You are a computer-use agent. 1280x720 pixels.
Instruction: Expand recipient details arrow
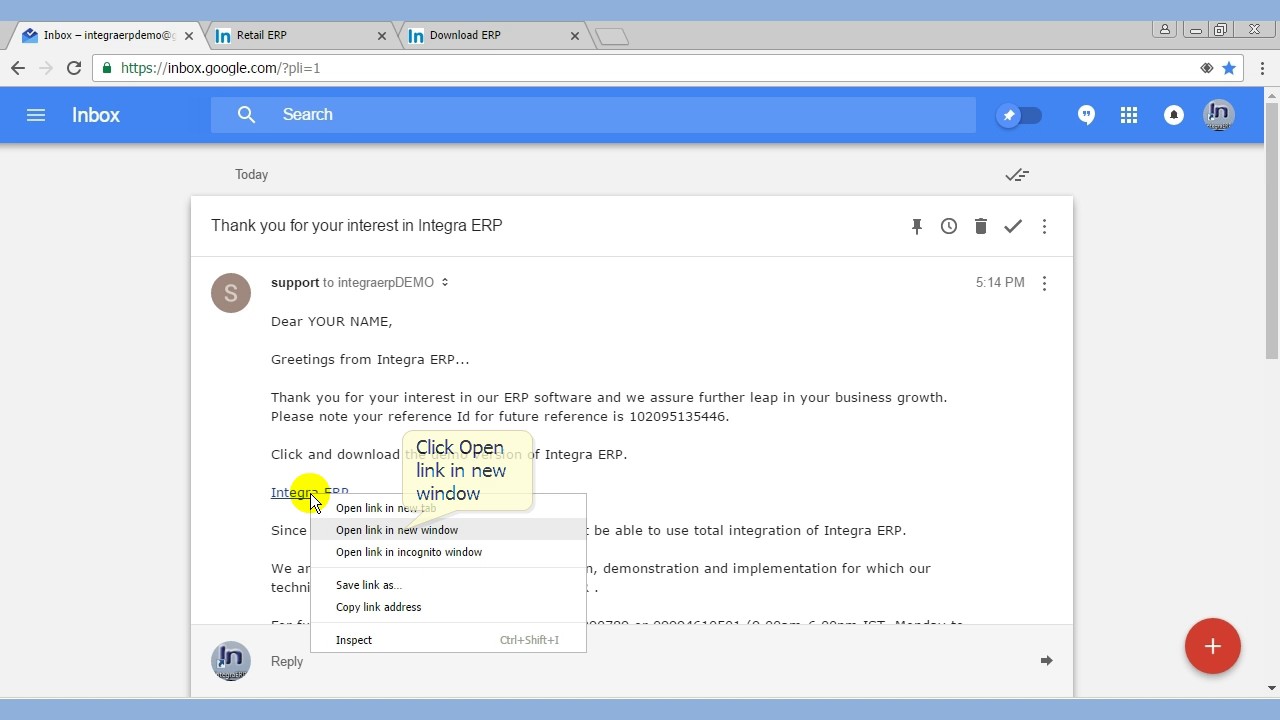(x=445, y=283)
